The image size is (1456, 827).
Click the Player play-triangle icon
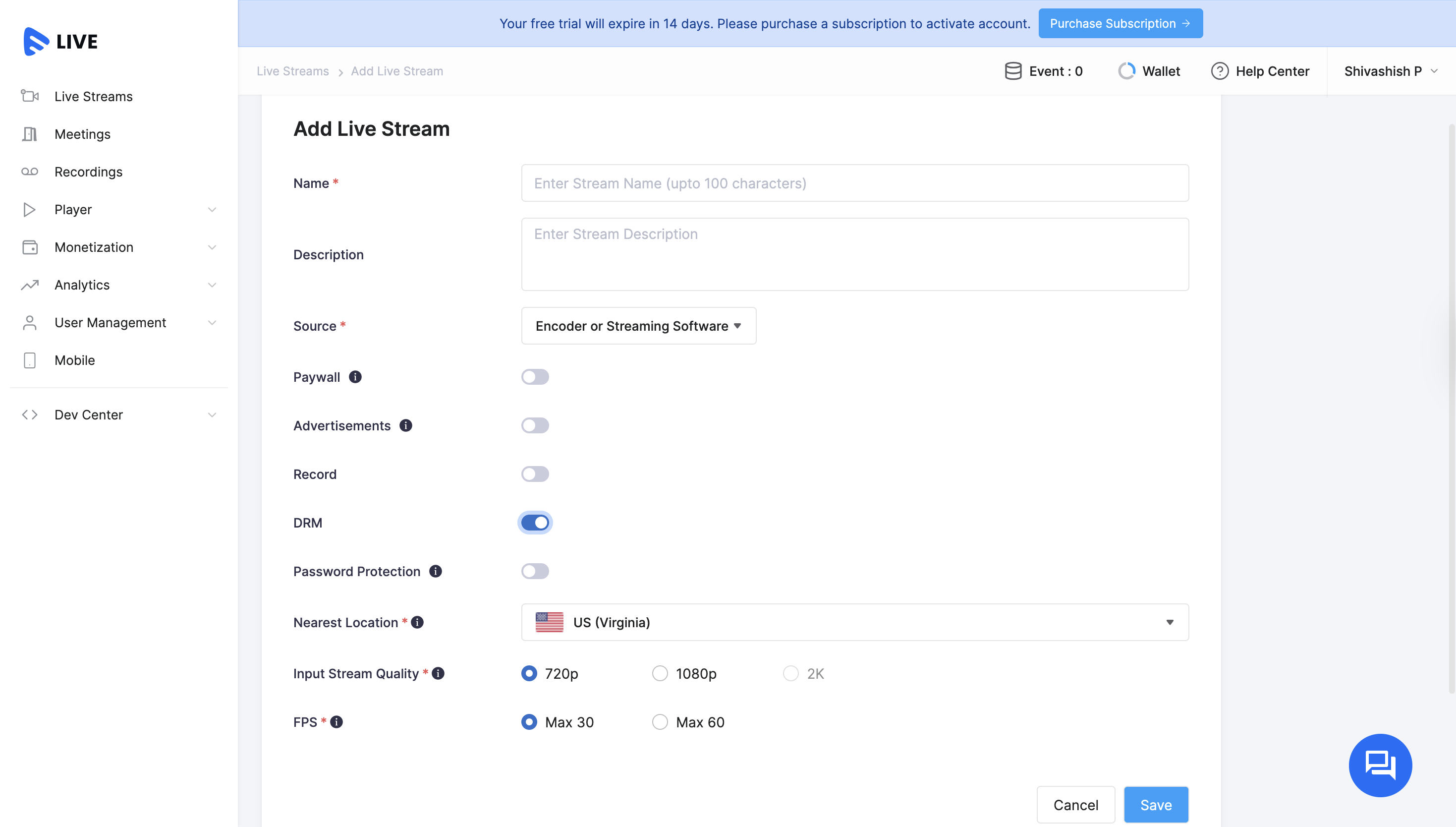tap(30, 210)
